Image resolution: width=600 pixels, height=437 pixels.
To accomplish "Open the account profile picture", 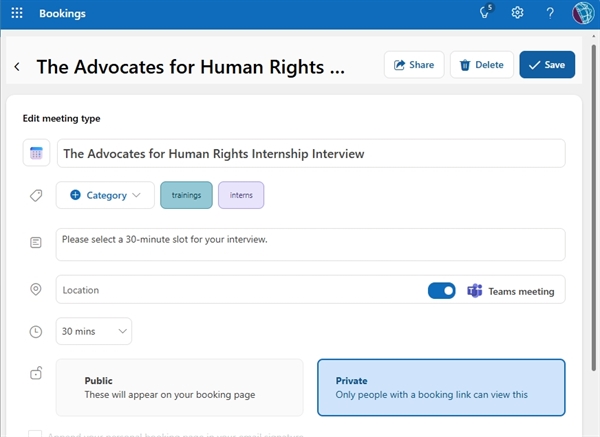I will pyautogui.click(x=583, y=13).
